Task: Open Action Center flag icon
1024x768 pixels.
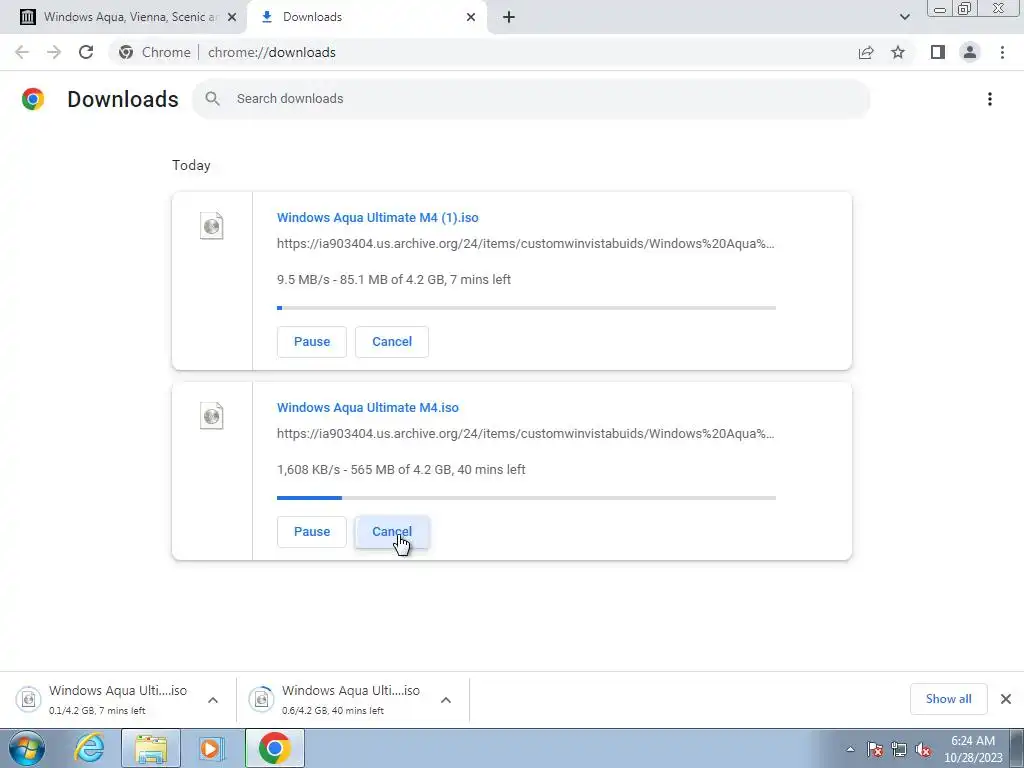Action: pyautogui.click(x=875, y=749)
